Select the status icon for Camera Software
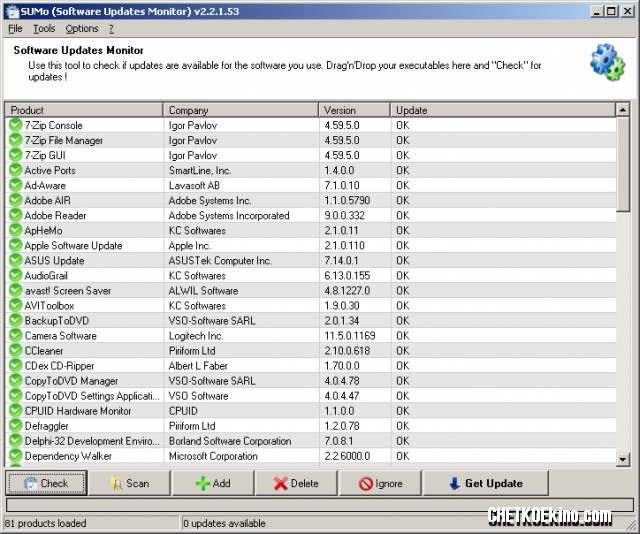This screenshot has height=534, width=640. point(16,336)
